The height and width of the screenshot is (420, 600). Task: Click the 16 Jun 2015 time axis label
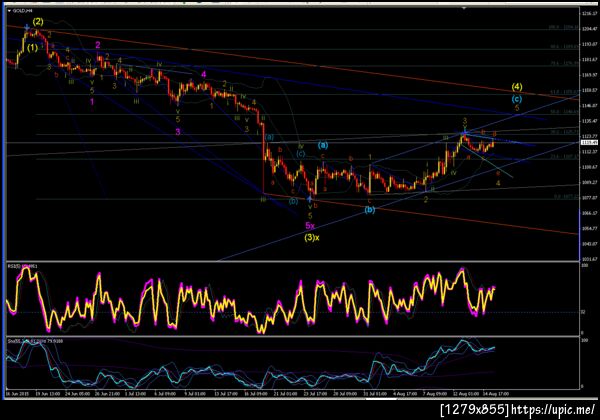click(17, 393)
